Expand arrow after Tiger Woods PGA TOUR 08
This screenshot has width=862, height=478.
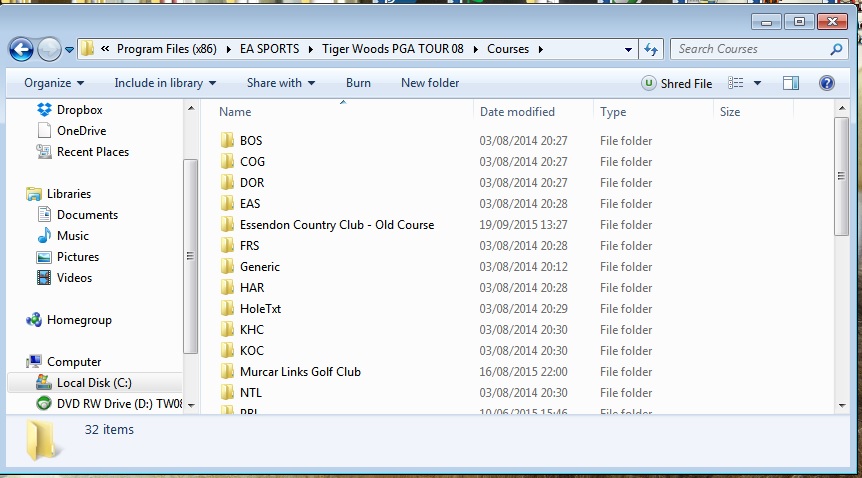pos(476,50)
